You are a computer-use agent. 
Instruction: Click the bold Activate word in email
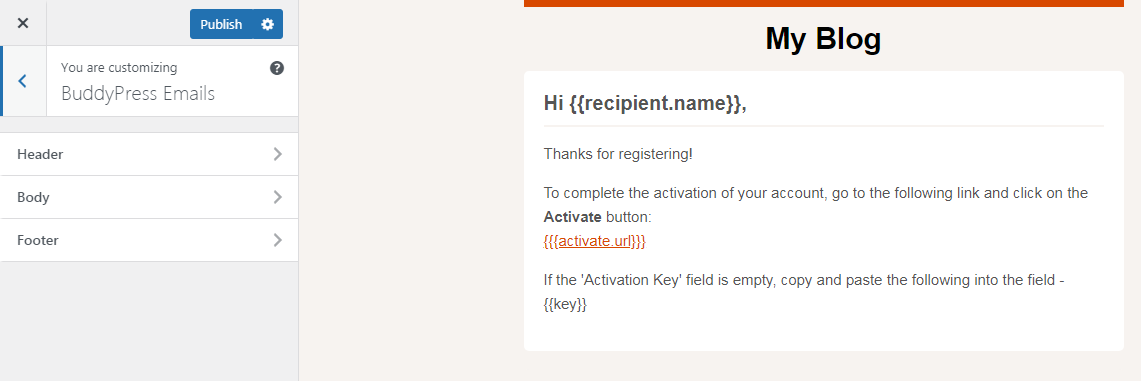[573, 217]
